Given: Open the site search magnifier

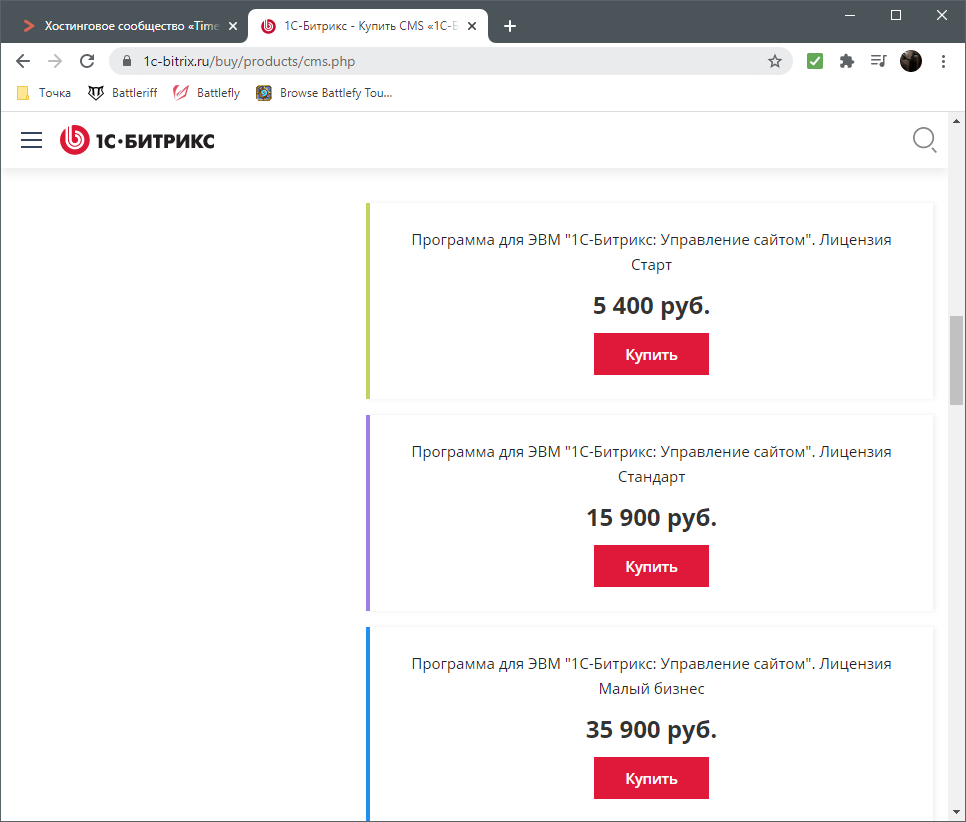Looking at the screenshot, I should 924,140.
